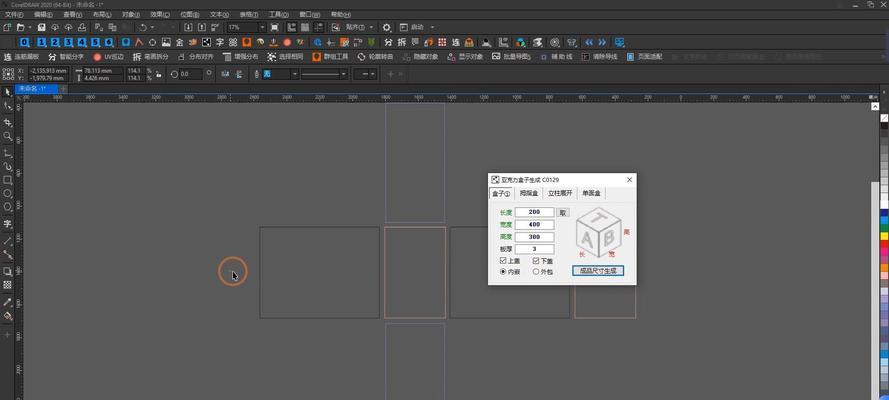
Task: Open the 帮助 menu
Action: 340,14
